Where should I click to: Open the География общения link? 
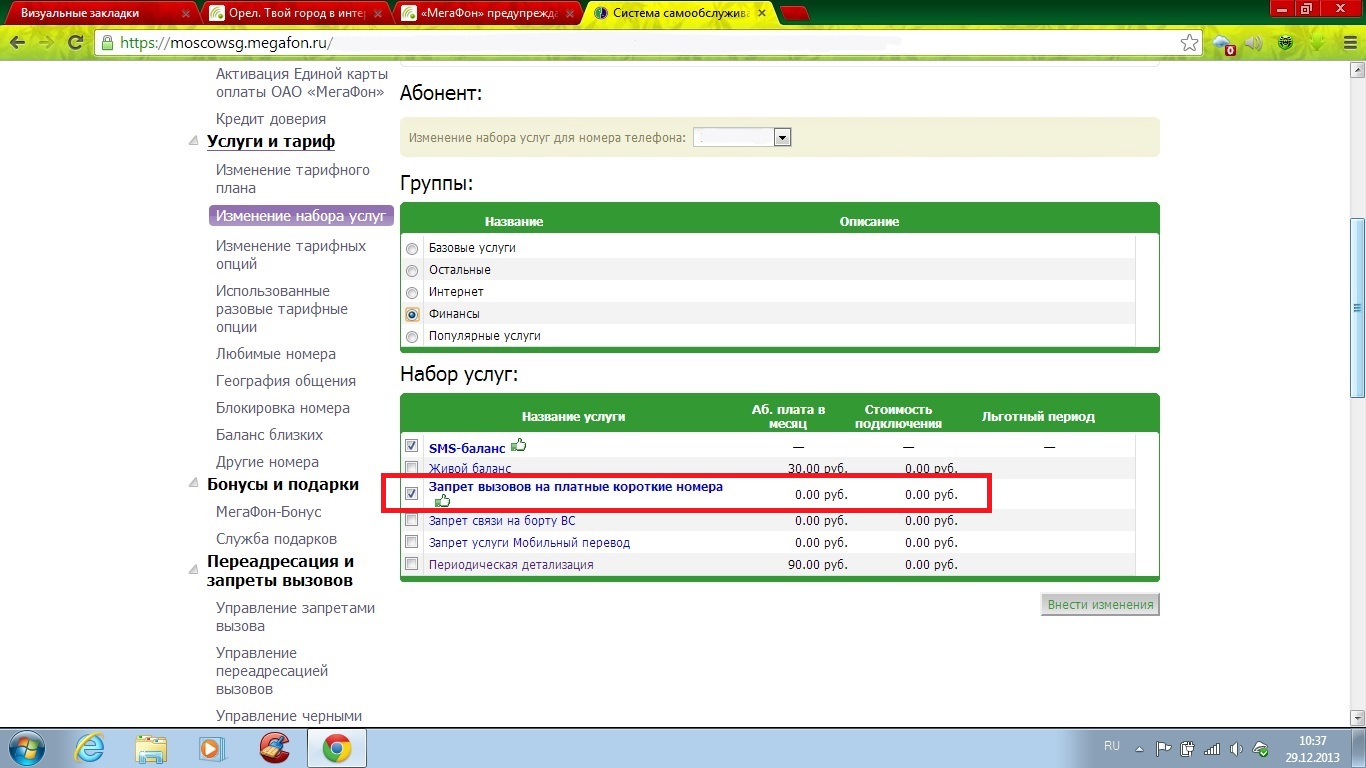(x=286, y=381)
